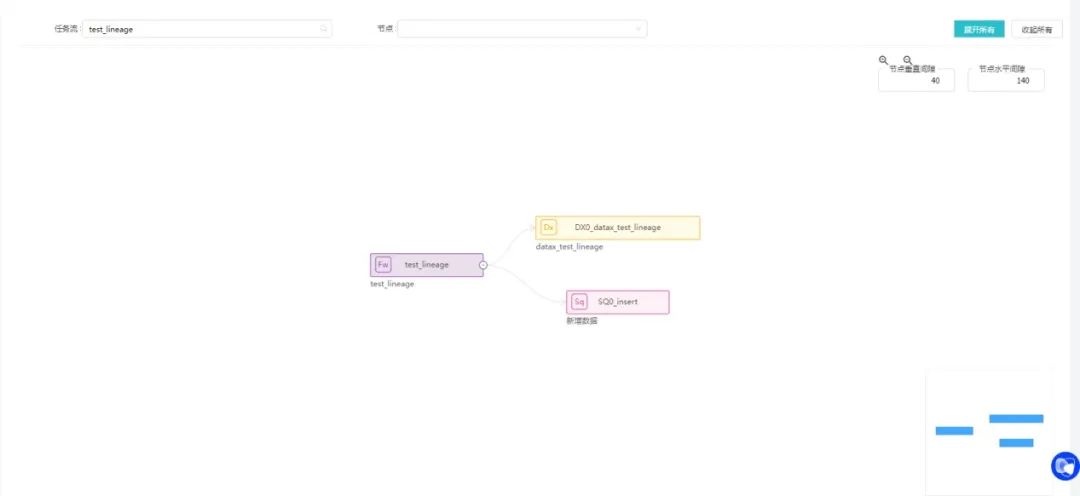Click the Fw icon on test_lineage node

[383, 265]
